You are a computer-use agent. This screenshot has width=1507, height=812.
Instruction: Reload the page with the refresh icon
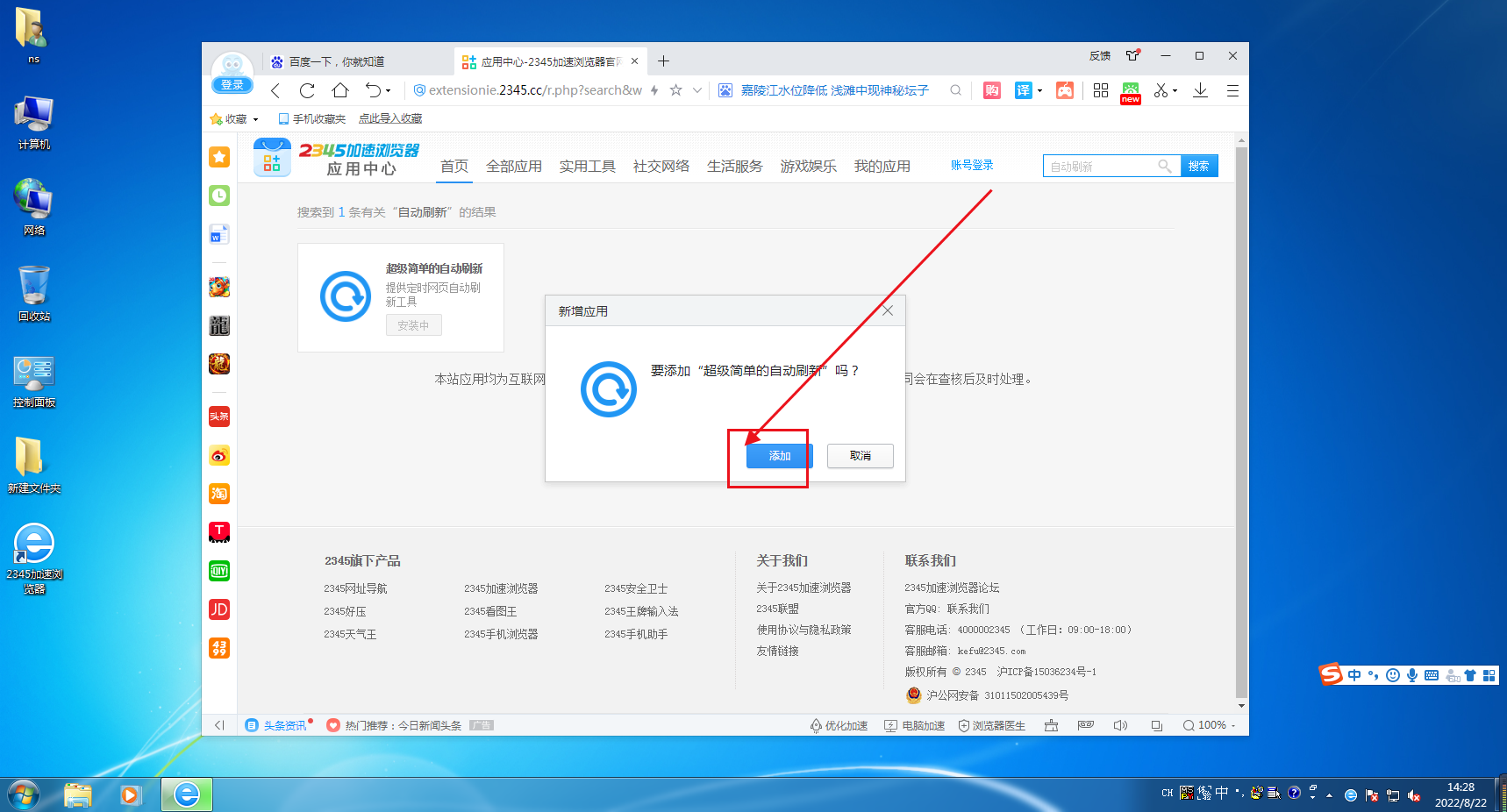(307, 90)
